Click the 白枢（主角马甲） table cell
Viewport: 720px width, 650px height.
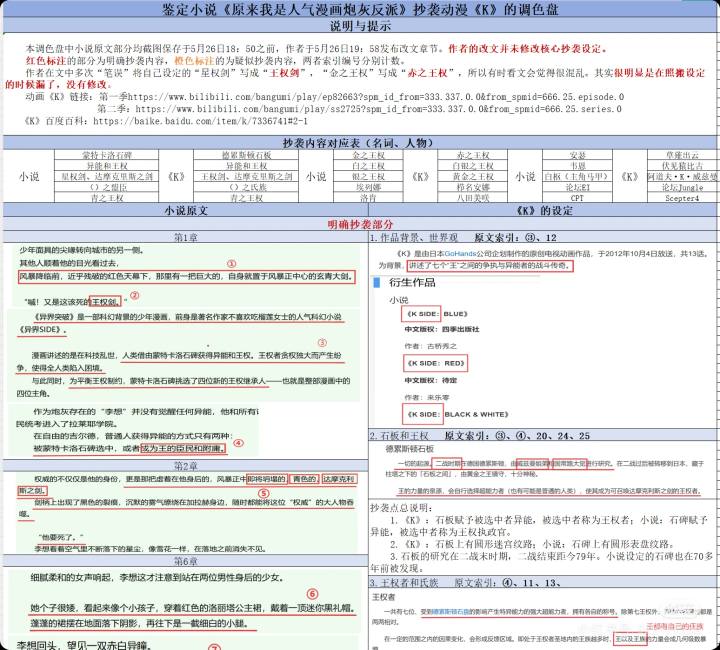[x=577, y=176]
